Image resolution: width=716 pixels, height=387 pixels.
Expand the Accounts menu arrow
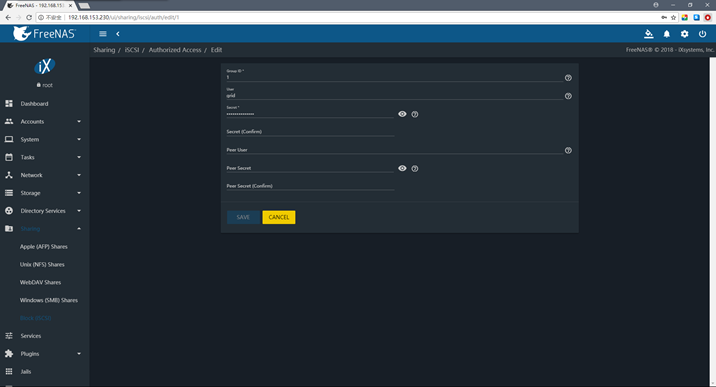(79, 121)
